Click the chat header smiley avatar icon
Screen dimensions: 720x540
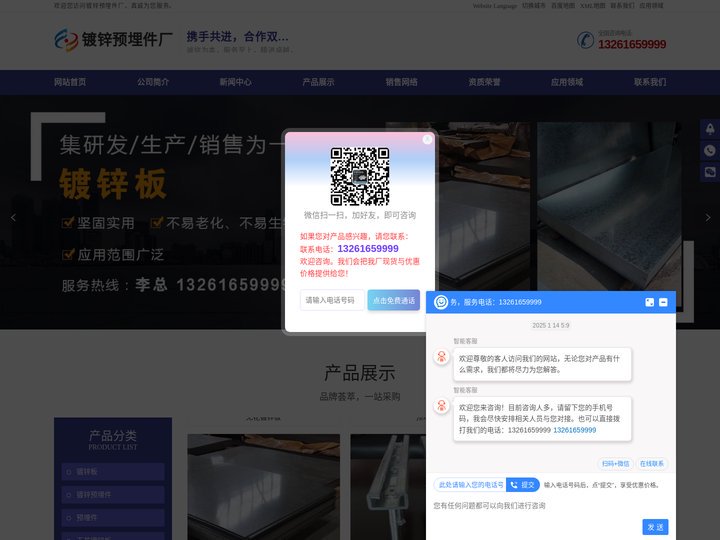[x=441, y=302]
